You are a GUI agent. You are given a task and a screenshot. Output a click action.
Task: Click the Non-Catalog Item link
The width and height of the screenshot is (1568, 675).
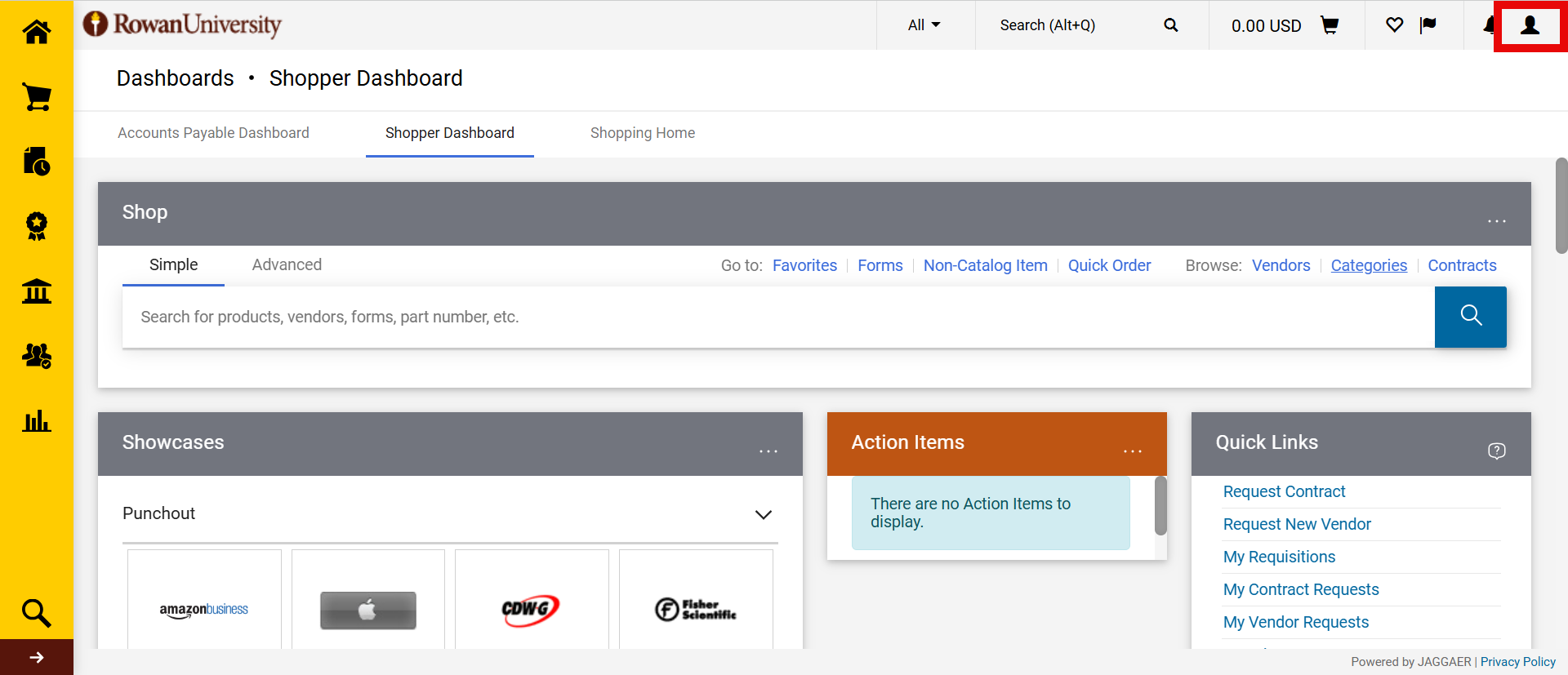(x=985, y=265)
